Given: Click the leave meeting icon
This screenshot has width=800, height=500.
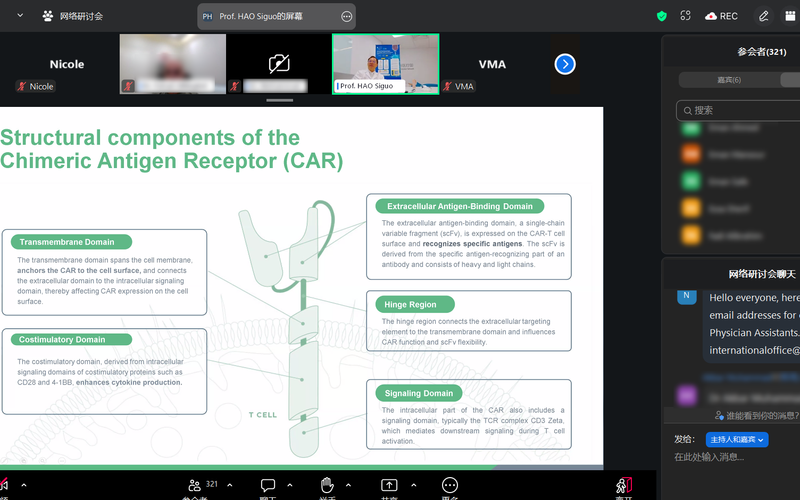Looking at the screenshot, I should [x=624, y=485].
